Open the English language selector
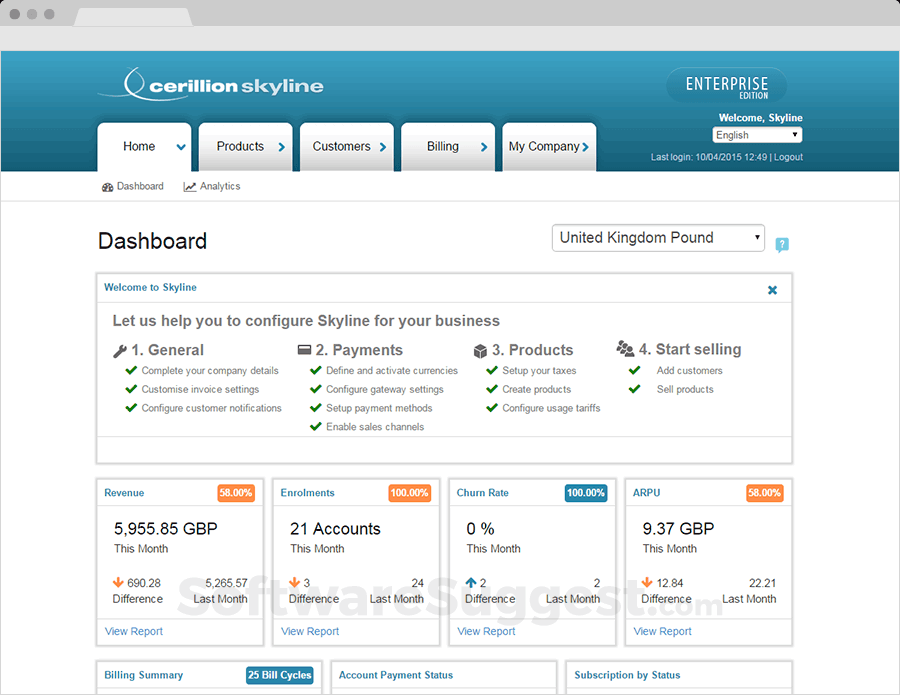This screenshot has width=900, height=695. tap(757, 134)
